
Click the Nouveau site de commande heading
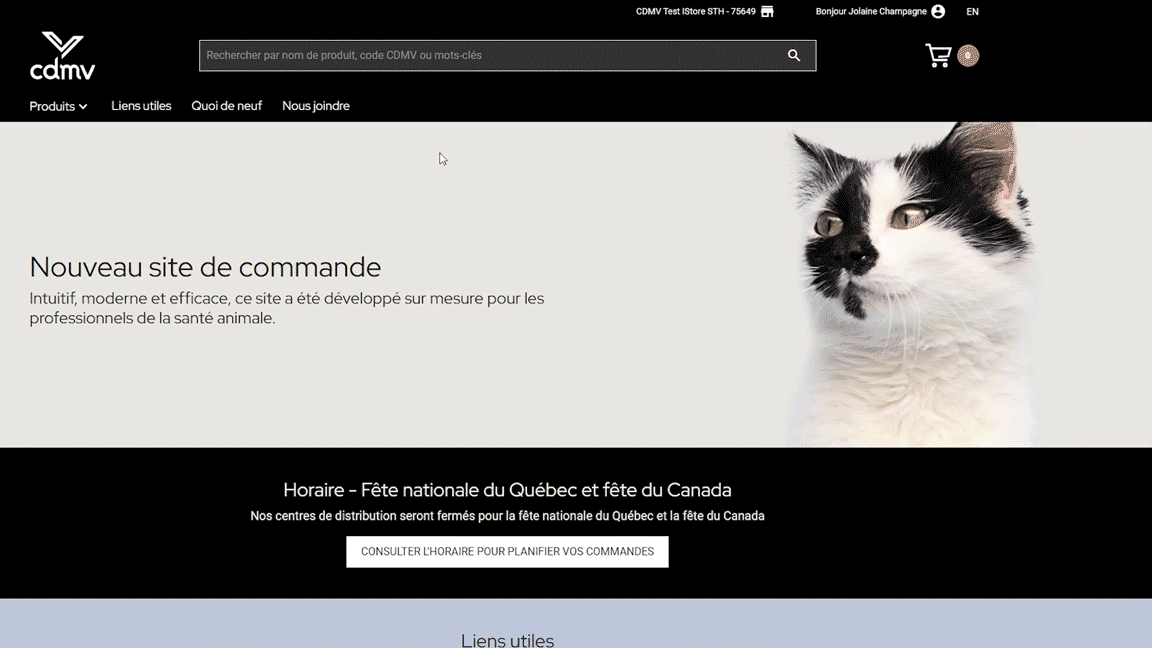click(x=205, y=267)
